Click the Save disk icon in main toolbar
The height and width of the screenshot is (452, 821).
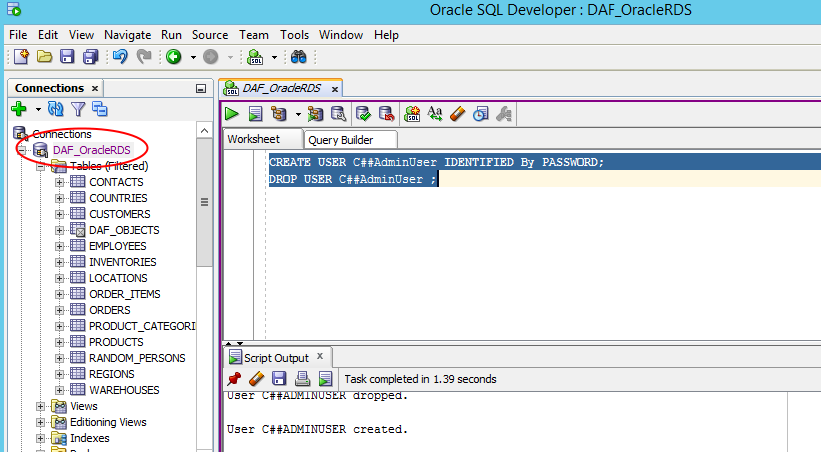pos(67,57)
